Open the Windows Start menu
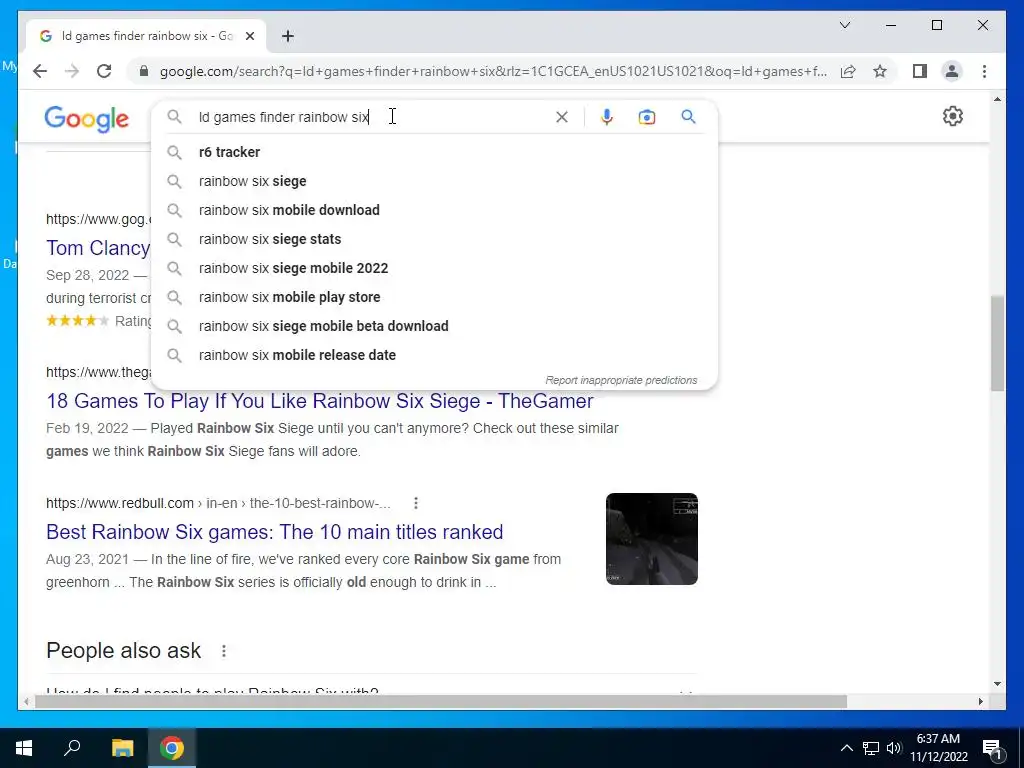The width and height of the screenshot is (1024, 768). pos(24,748)
